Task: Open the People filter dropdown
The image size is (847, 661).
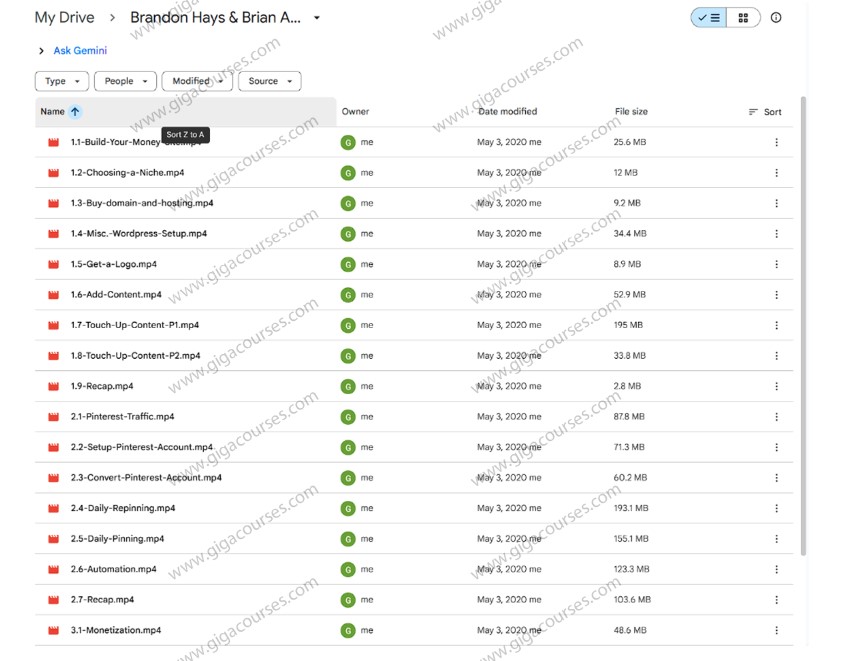Action: point(125,81)
